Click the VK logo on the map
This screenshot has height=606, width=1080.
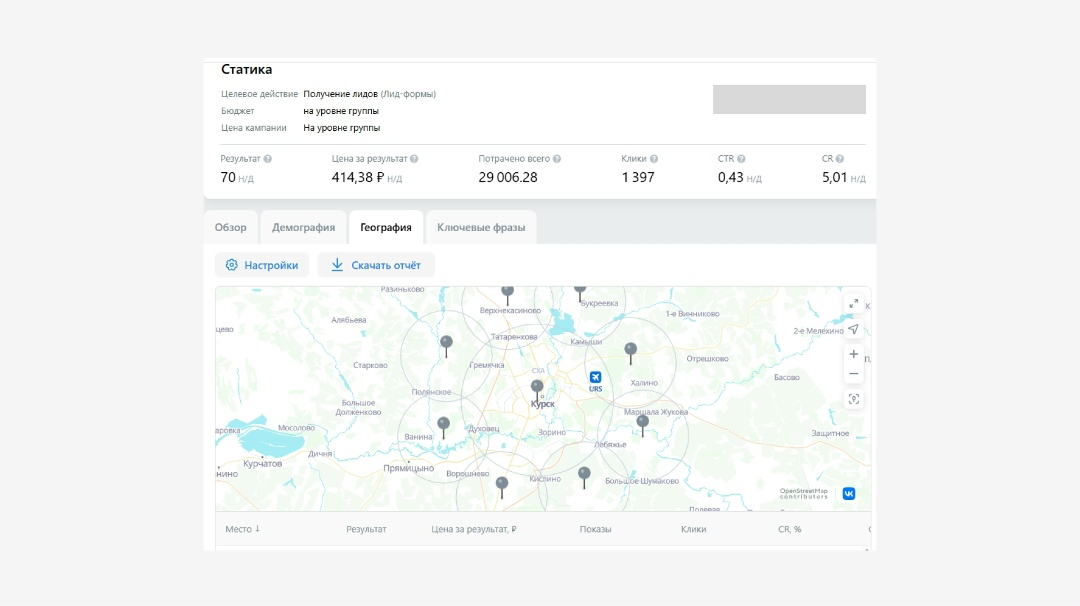(849, 493)
